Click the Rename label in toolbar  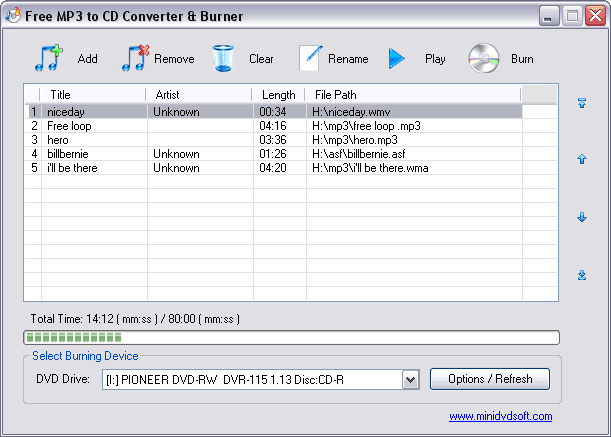point(348,59)
